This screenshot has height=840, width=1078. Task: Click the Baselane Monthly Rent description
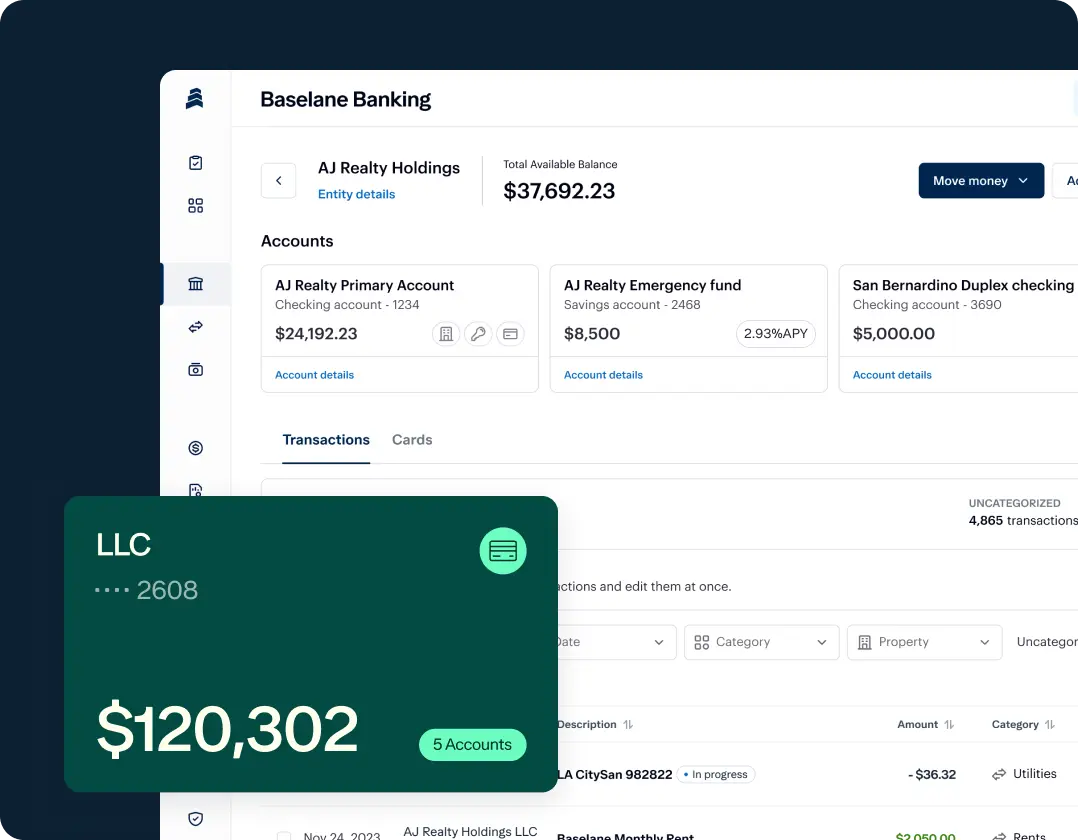(625, 836)
